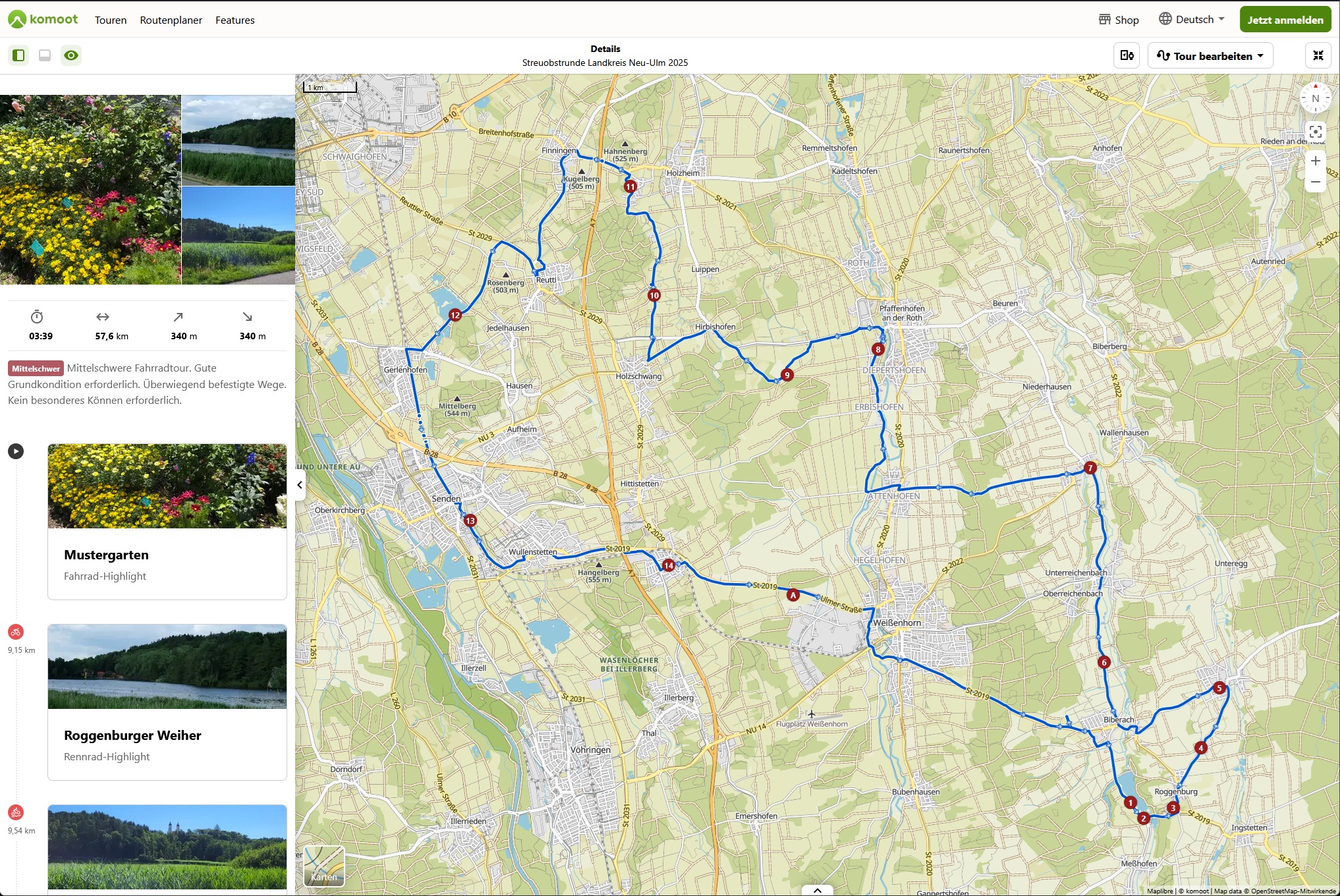The width and height of the screenshot is (1340, 896).
Task: Click the Mittelschwer difficulty badge
Action: pyautogui.click(x=36, y=368)
